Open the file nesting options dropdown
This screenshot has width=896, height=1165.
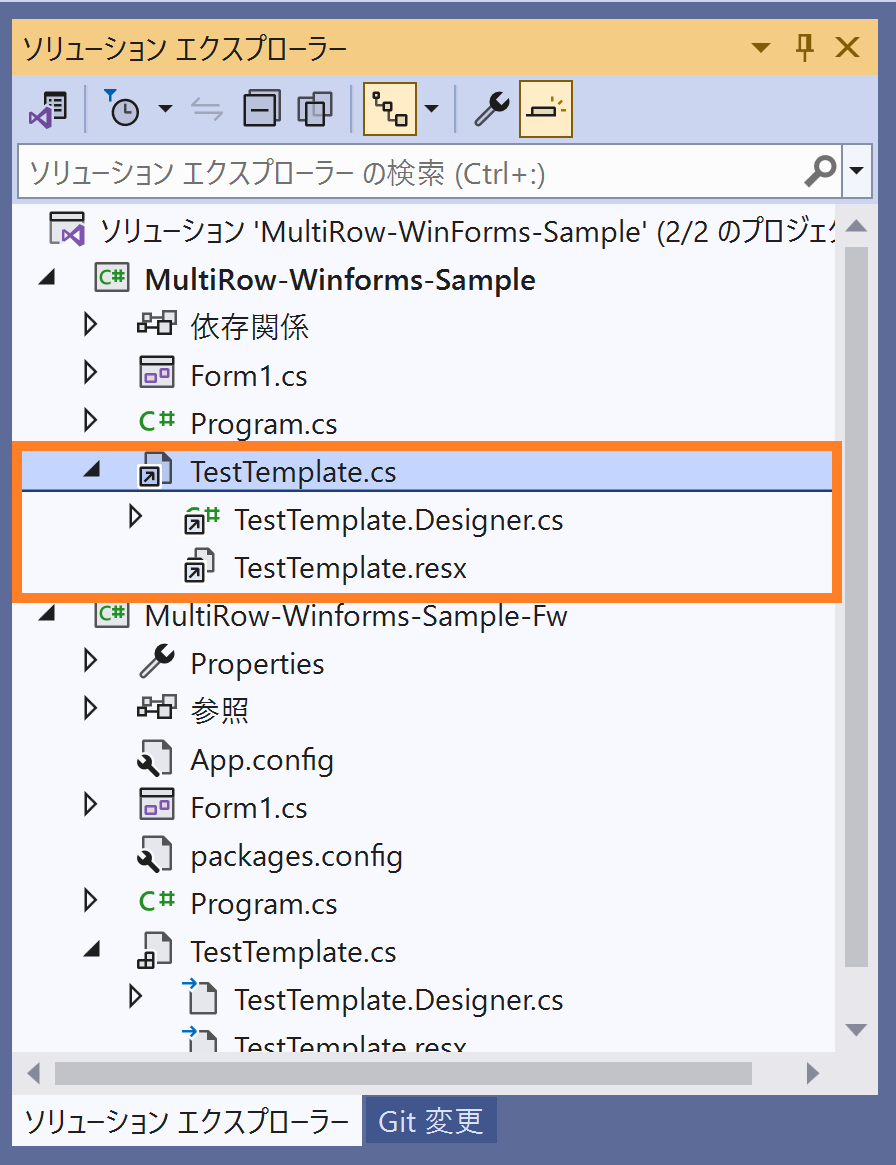tap(432, 109)
